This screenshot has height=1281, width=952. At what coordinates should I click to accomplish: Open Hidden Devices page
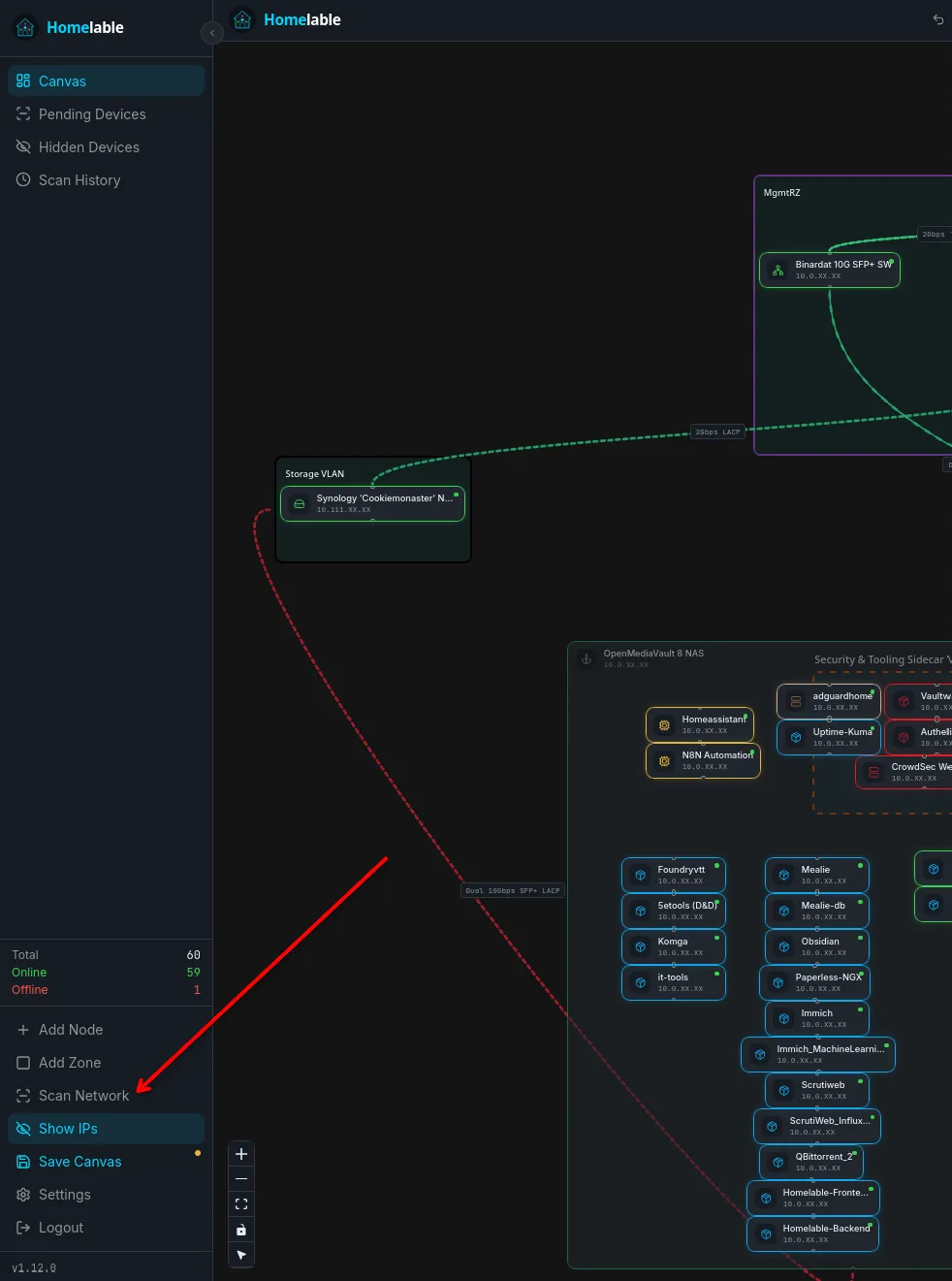tap(106, 146)
